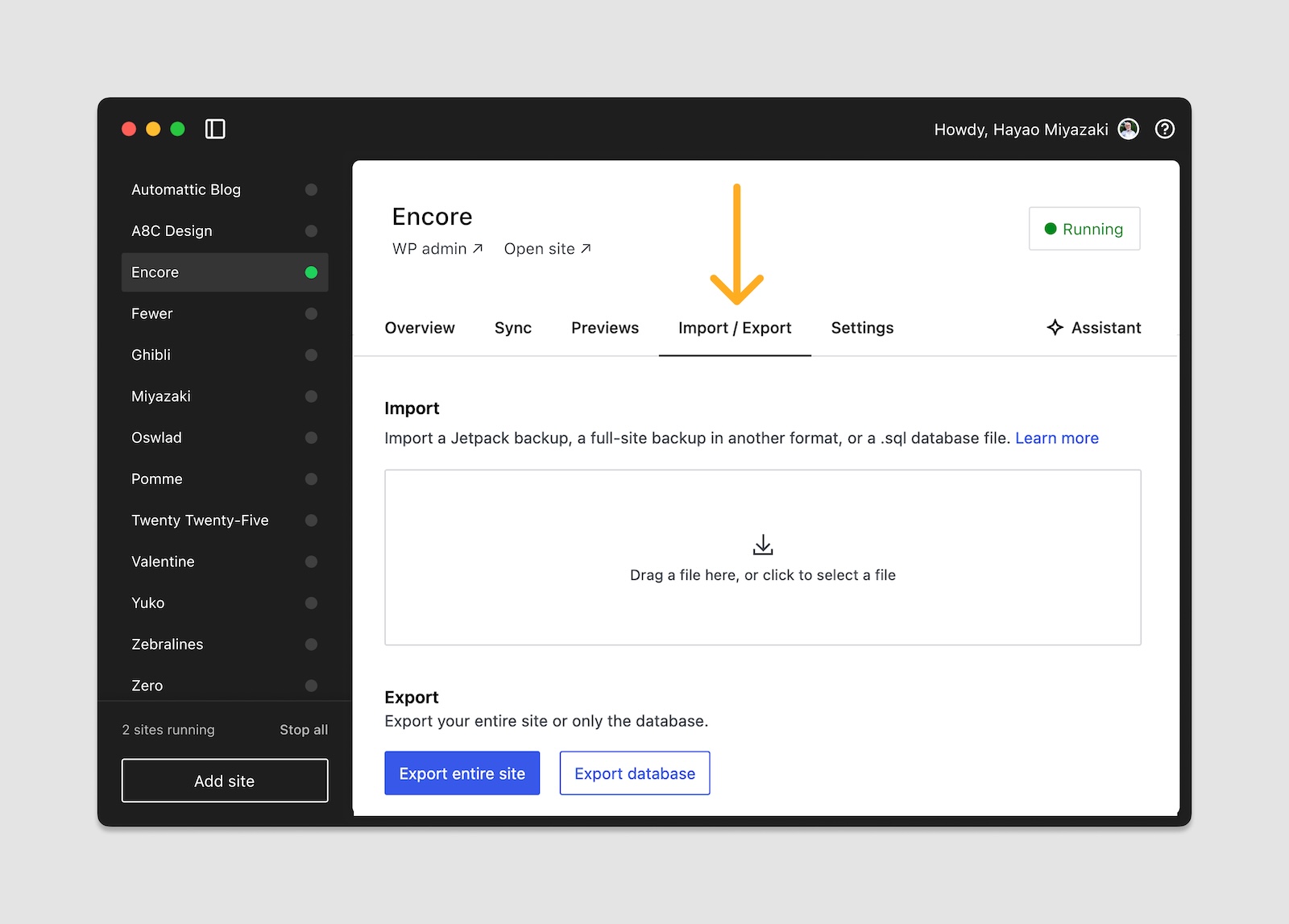Select Automattic Blog in sidebar

(225, 189)
